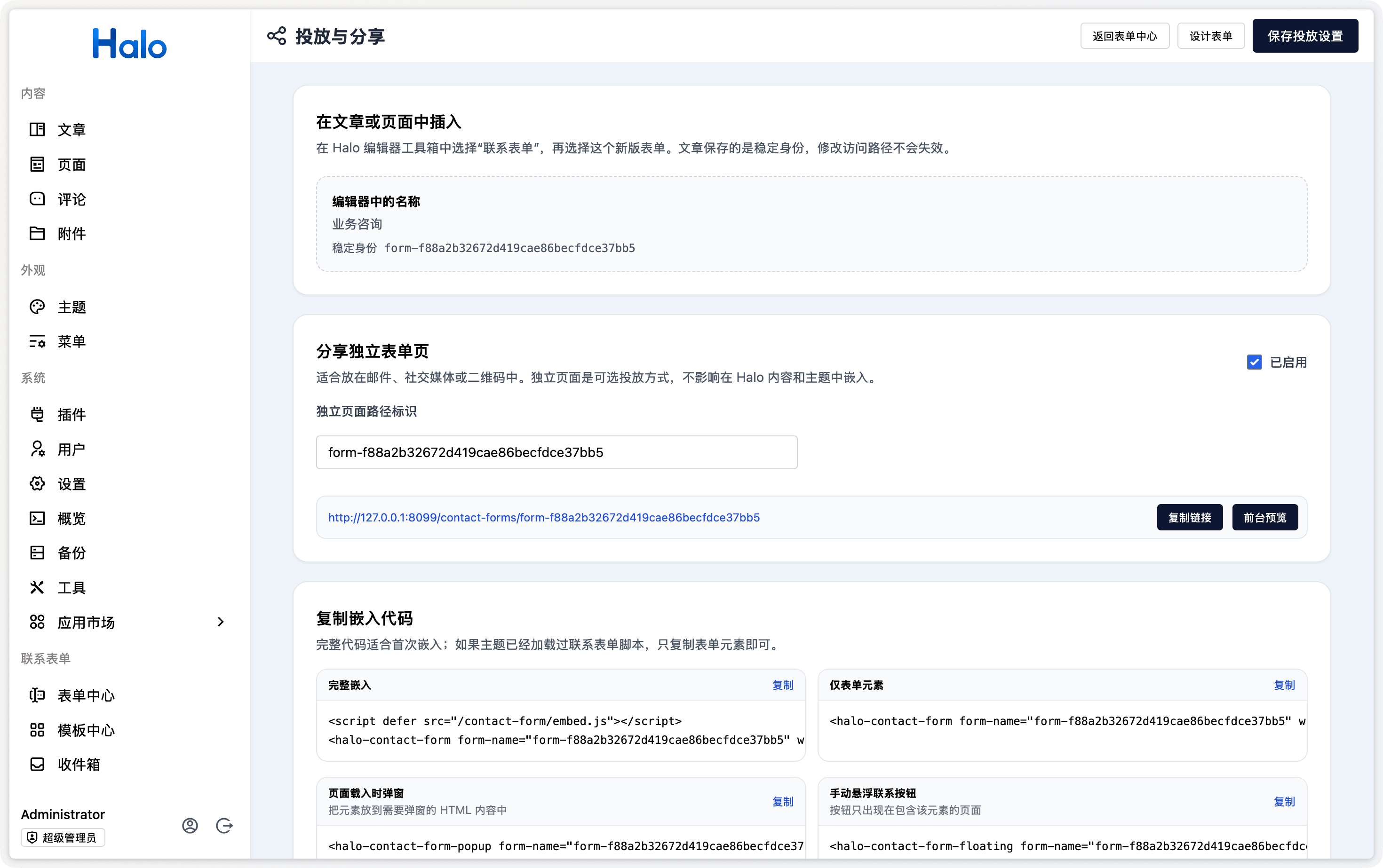The width and height of the screenshot is (1383, 868).
Task: Copy the 页面载入时弹窗 code
Action: (x=783, y=801)
